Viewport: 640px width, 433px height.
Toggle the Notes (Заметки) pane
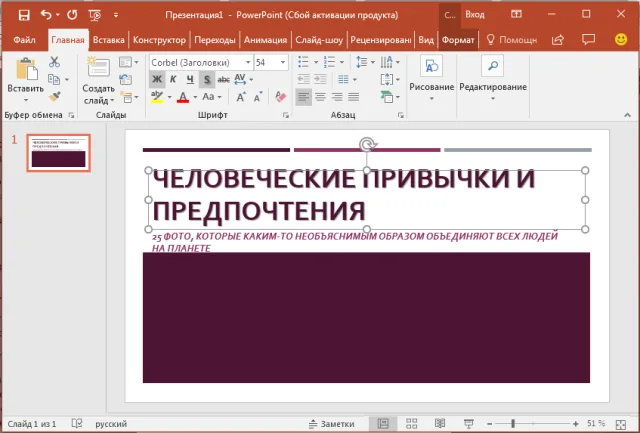(331, 424)
